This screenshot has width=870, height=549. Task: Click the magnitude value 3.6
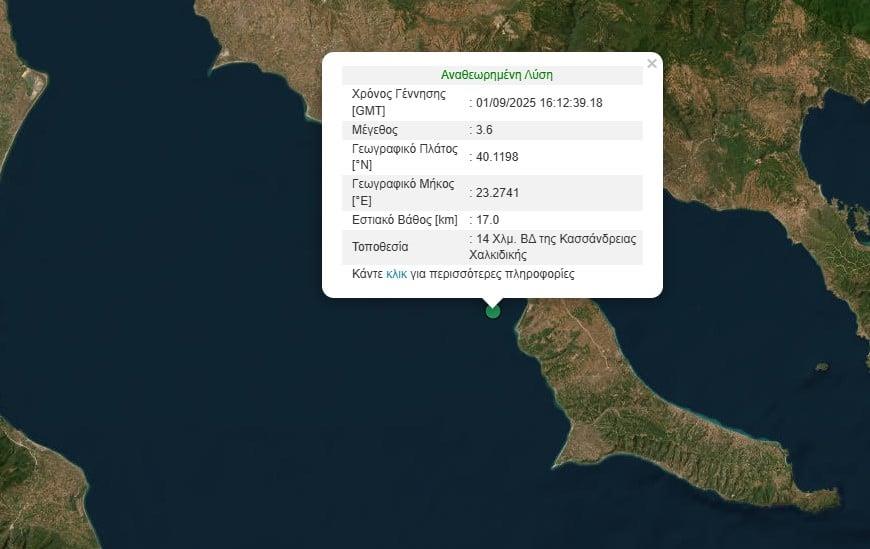pos(484,130)
